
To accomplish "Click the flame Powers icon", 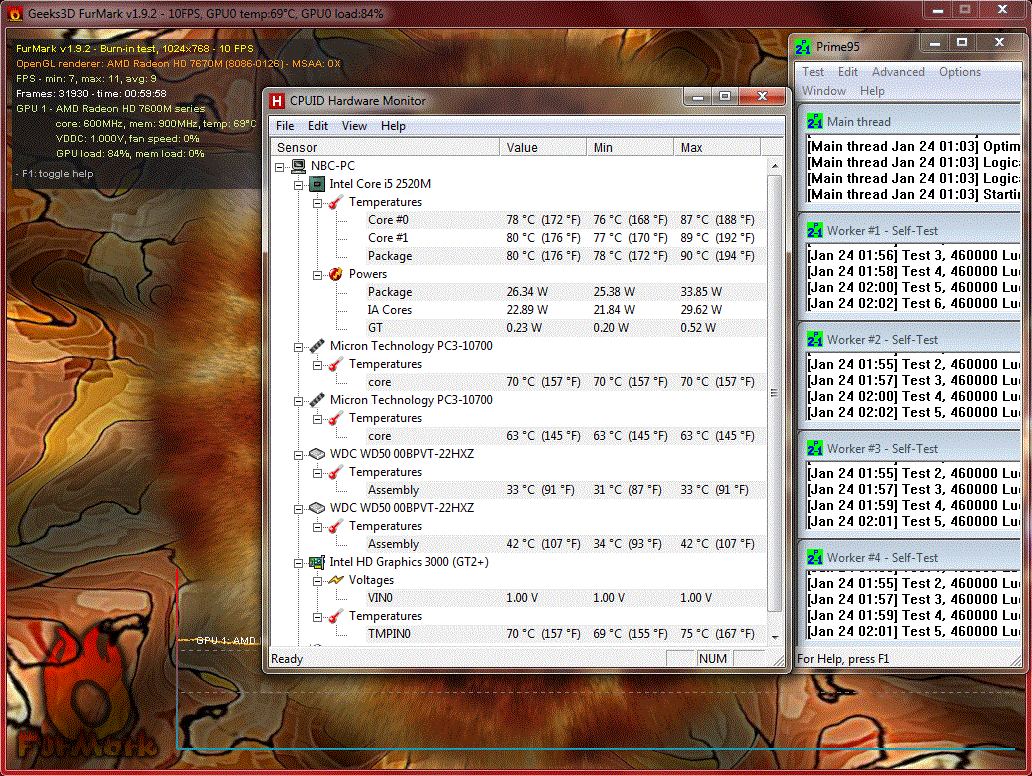I will tap(336, 274).
